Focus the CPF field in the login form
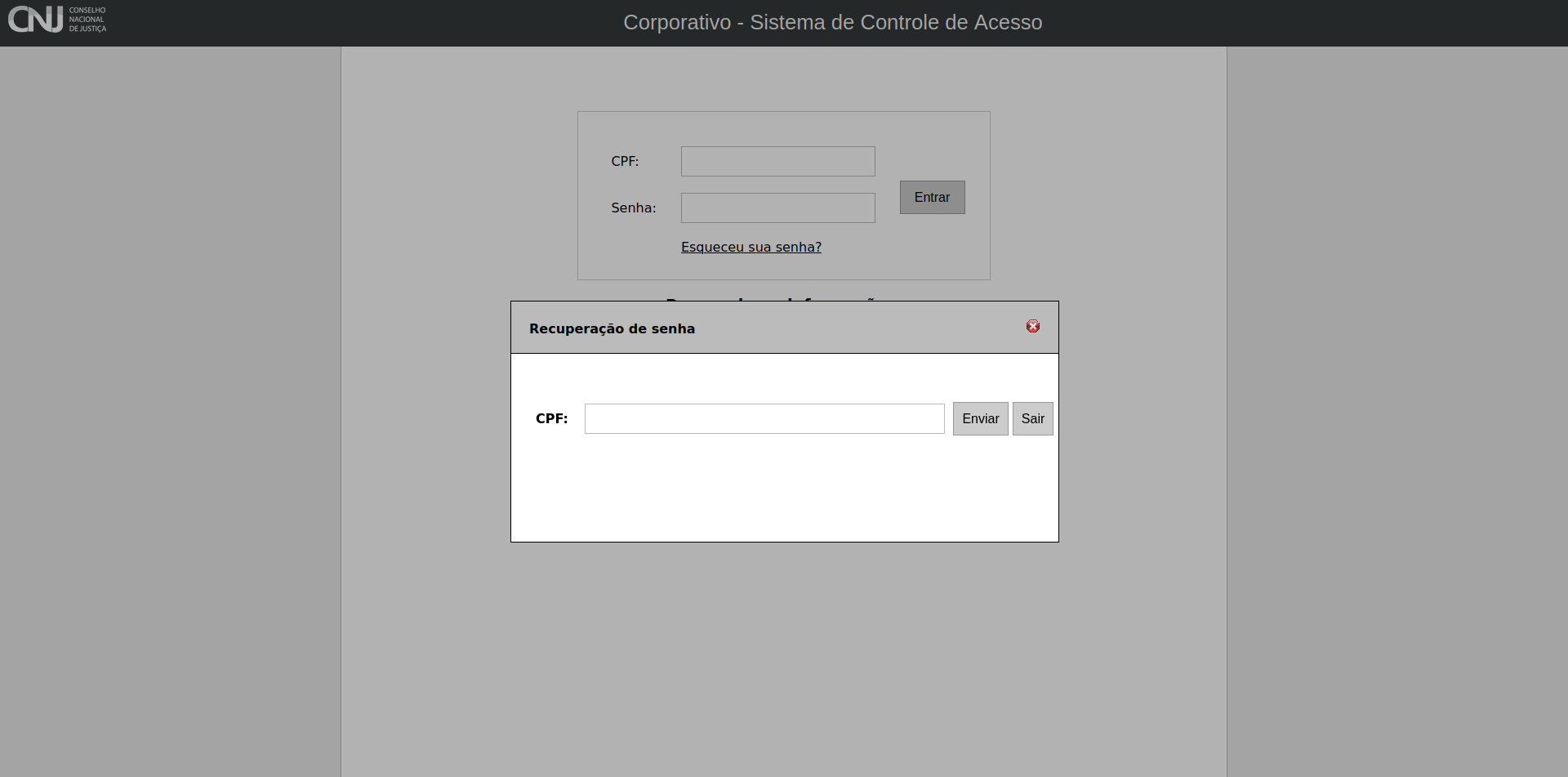 pos(777,161)
